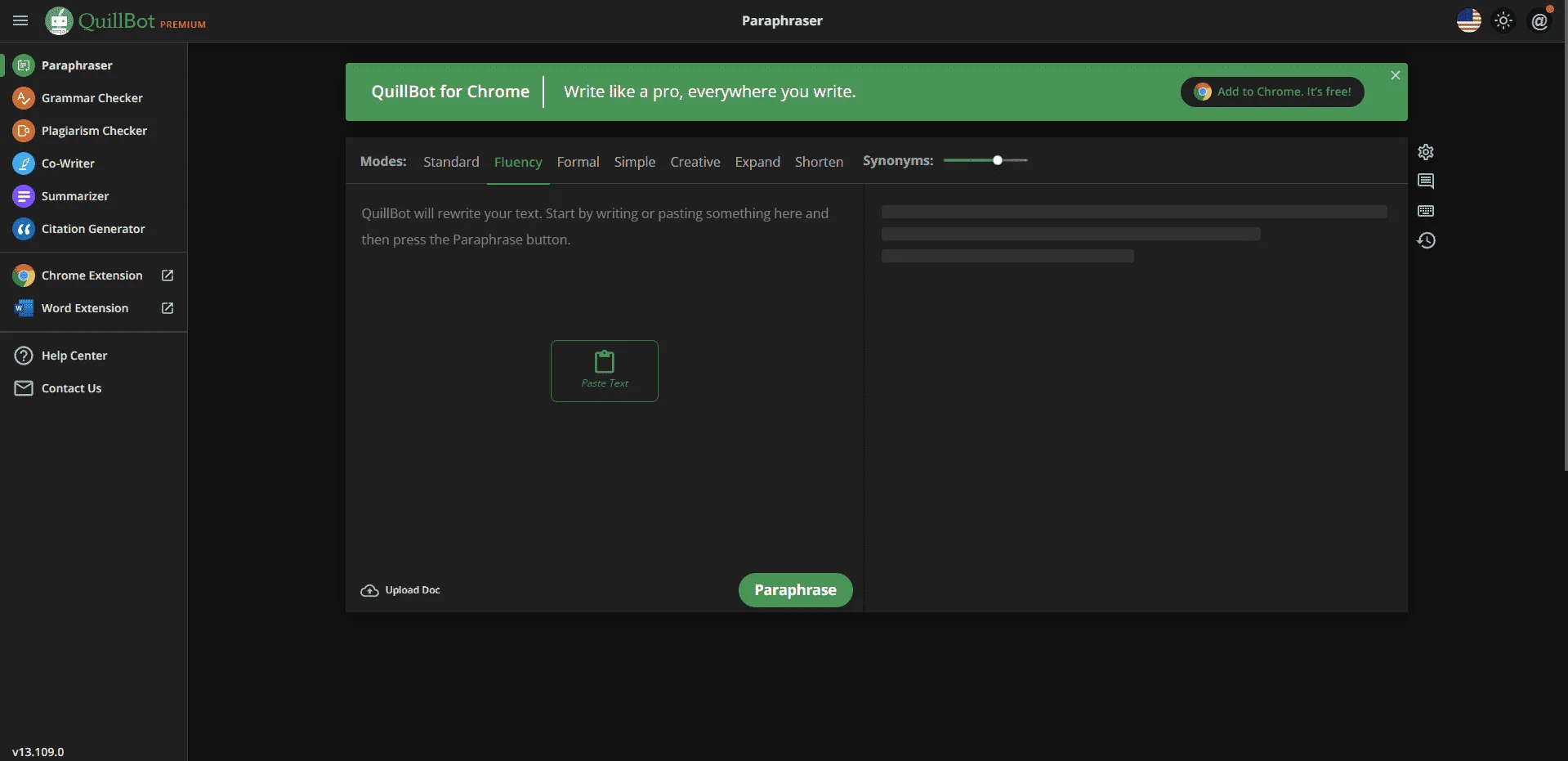Open Grammar Checker from sidebar
The width and height of the screenshot is (1568, 761).
coord(92,98)
